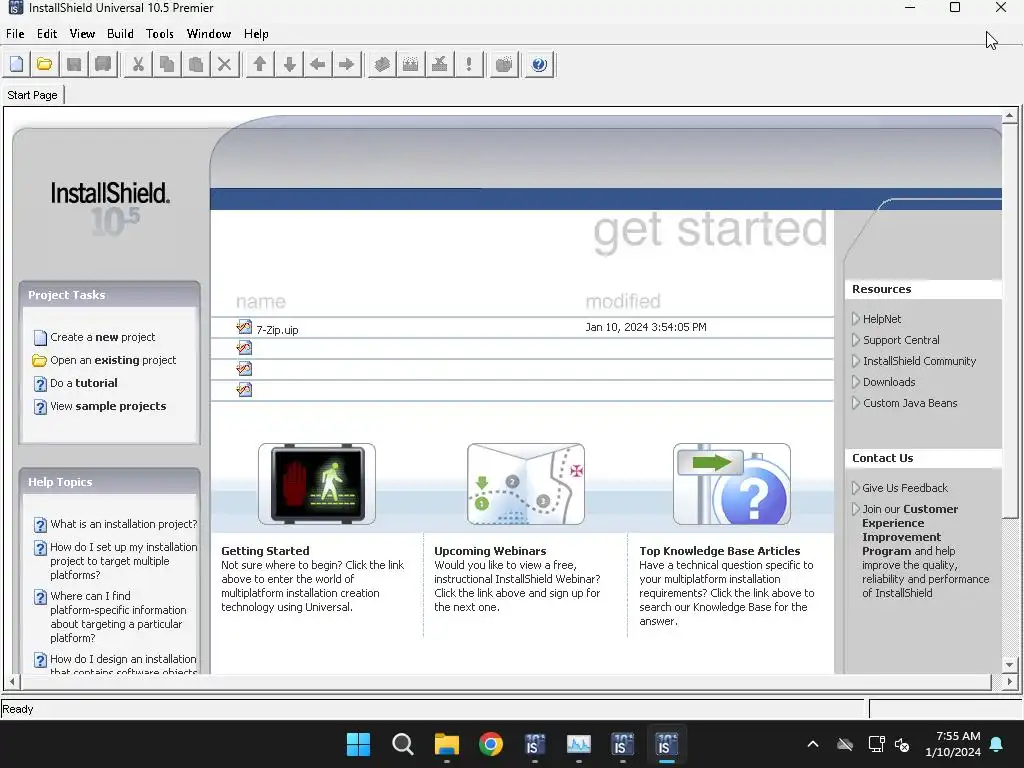Click the stacked-layers build toolbar icon

pos(382,64)
